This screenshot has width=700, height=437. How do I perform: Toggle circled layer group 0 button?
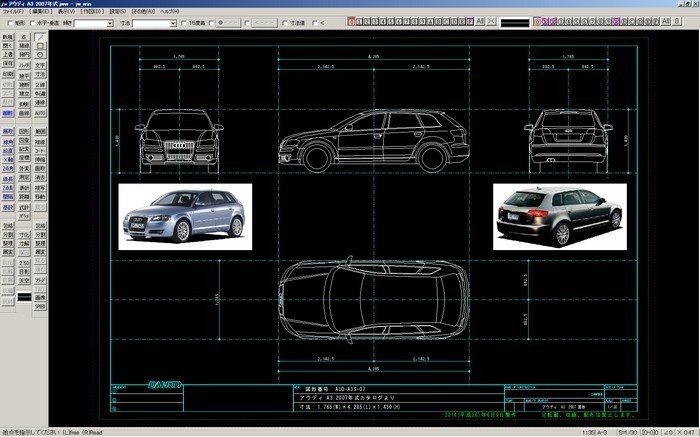tap(538, 21)
